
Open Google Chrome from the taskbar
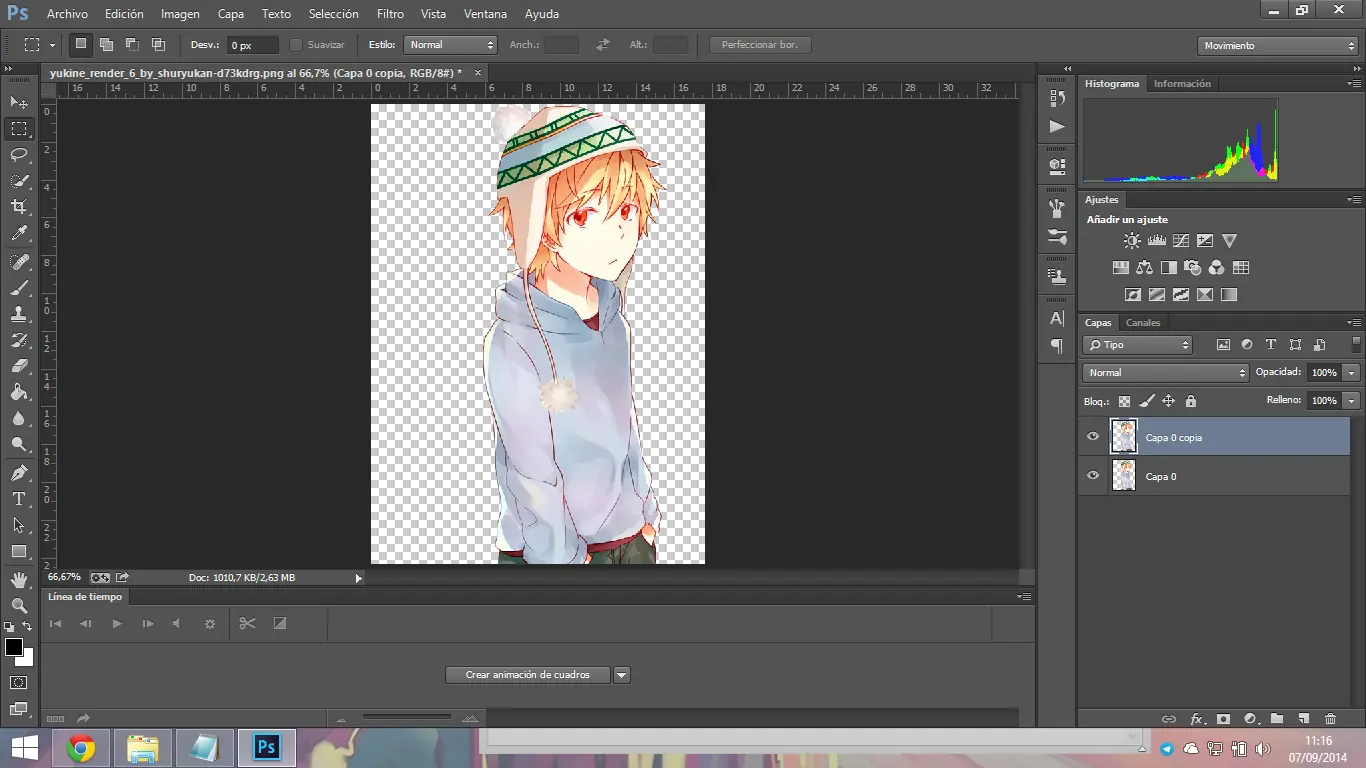pos(81,748)
